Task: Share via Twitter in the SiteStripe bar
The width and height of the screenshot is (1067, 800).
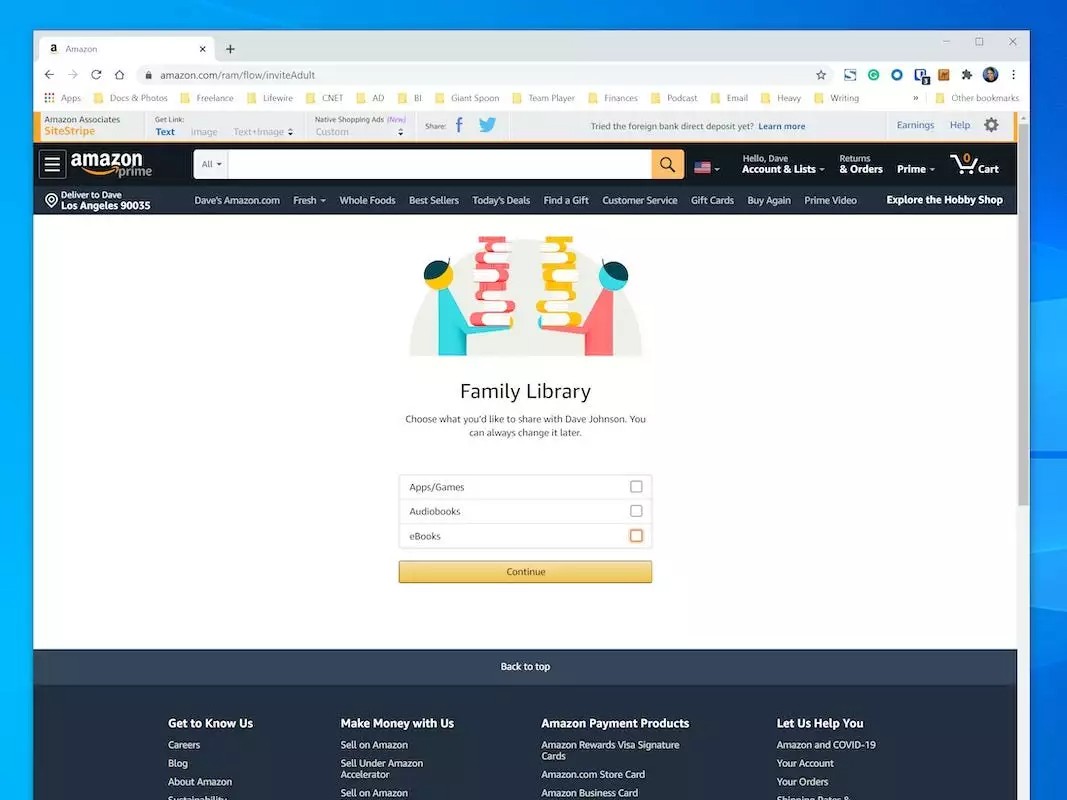Action: 486,125
